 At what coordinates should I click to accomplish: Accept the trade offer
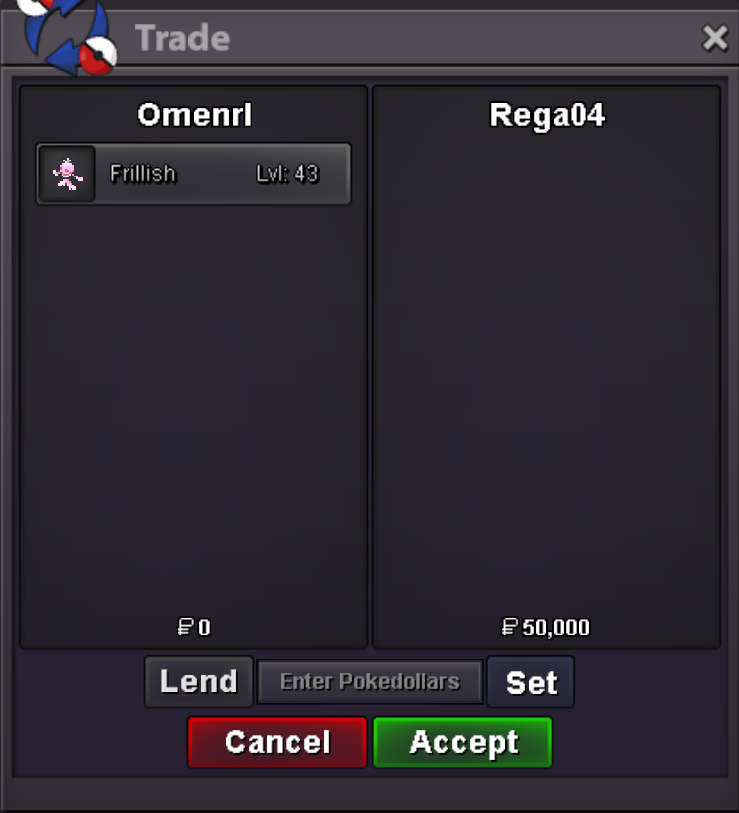(x=463, y=742)
